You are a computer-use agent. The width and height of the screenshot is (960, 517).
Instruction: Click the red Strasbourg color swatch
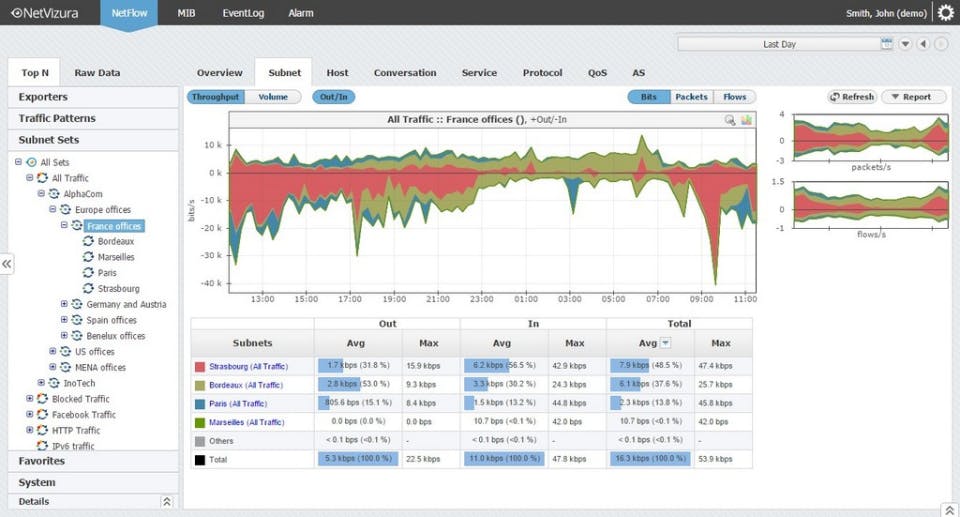200,366
